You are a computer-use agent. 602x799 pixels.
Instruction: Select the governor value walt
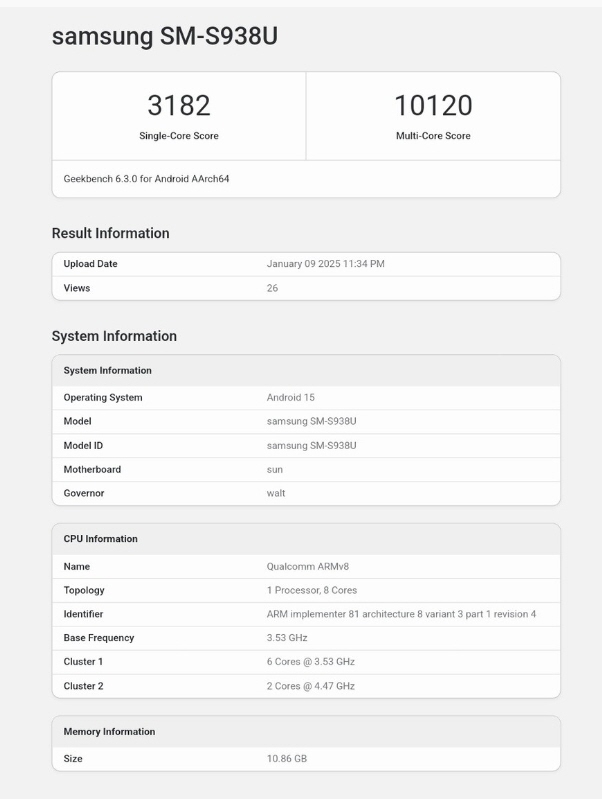[276, 493]
